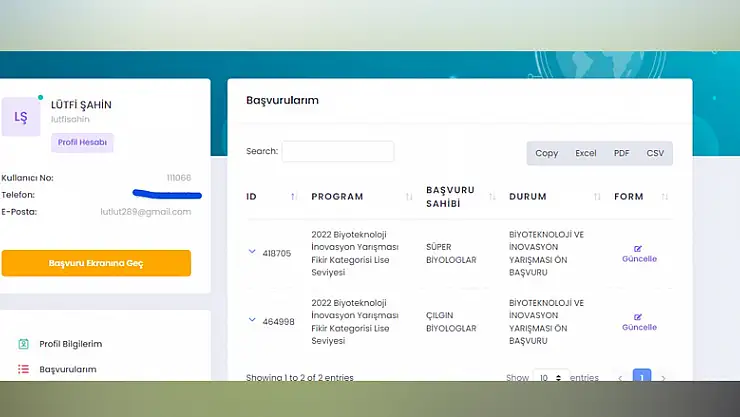Click into the Search input field
740x417 pixels.
point(337,152)
